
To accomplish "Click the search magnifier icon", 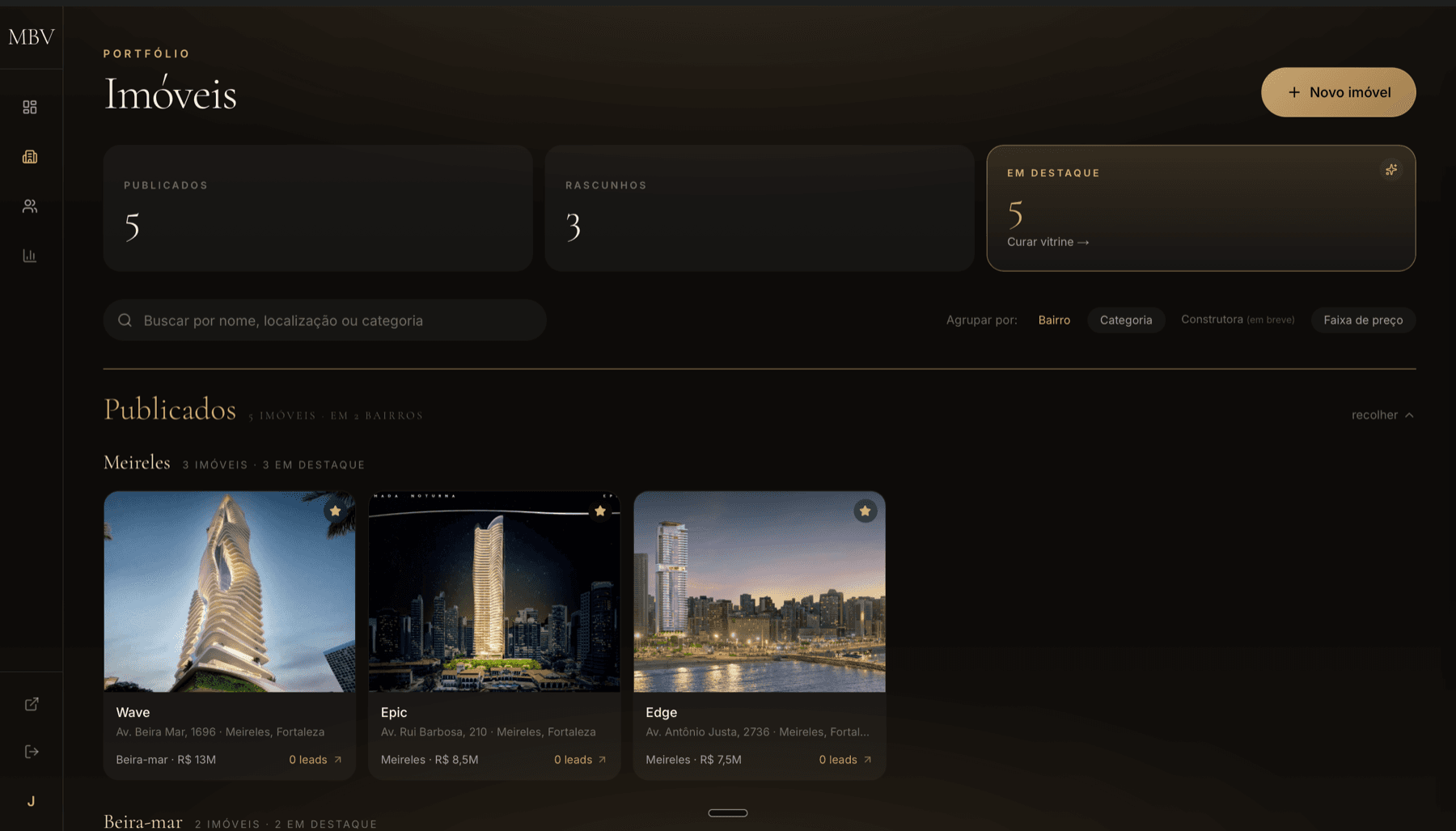I will tap(125, 320).
